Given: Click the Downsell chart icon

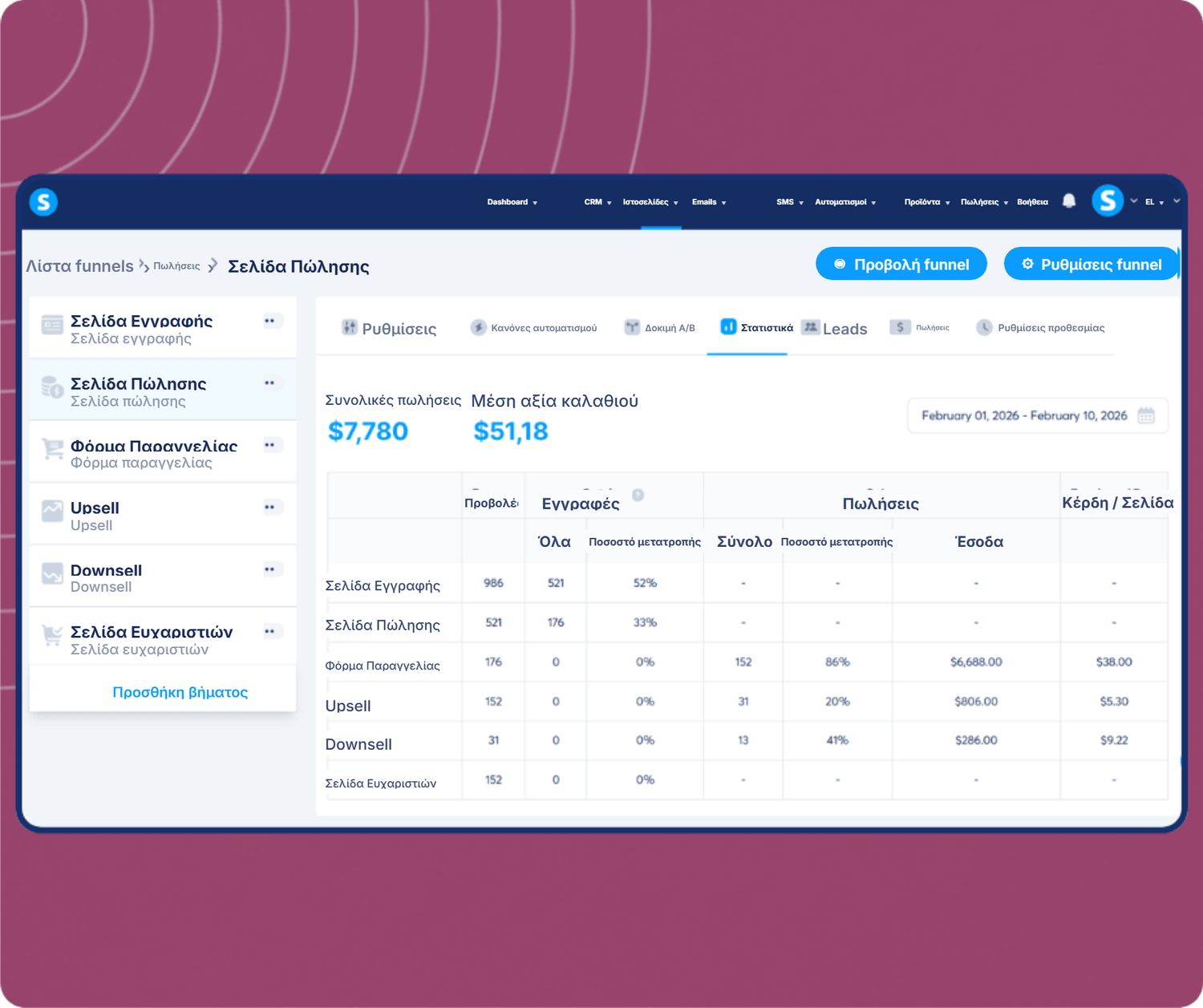Looking at the screenshot, I should 52,573.
